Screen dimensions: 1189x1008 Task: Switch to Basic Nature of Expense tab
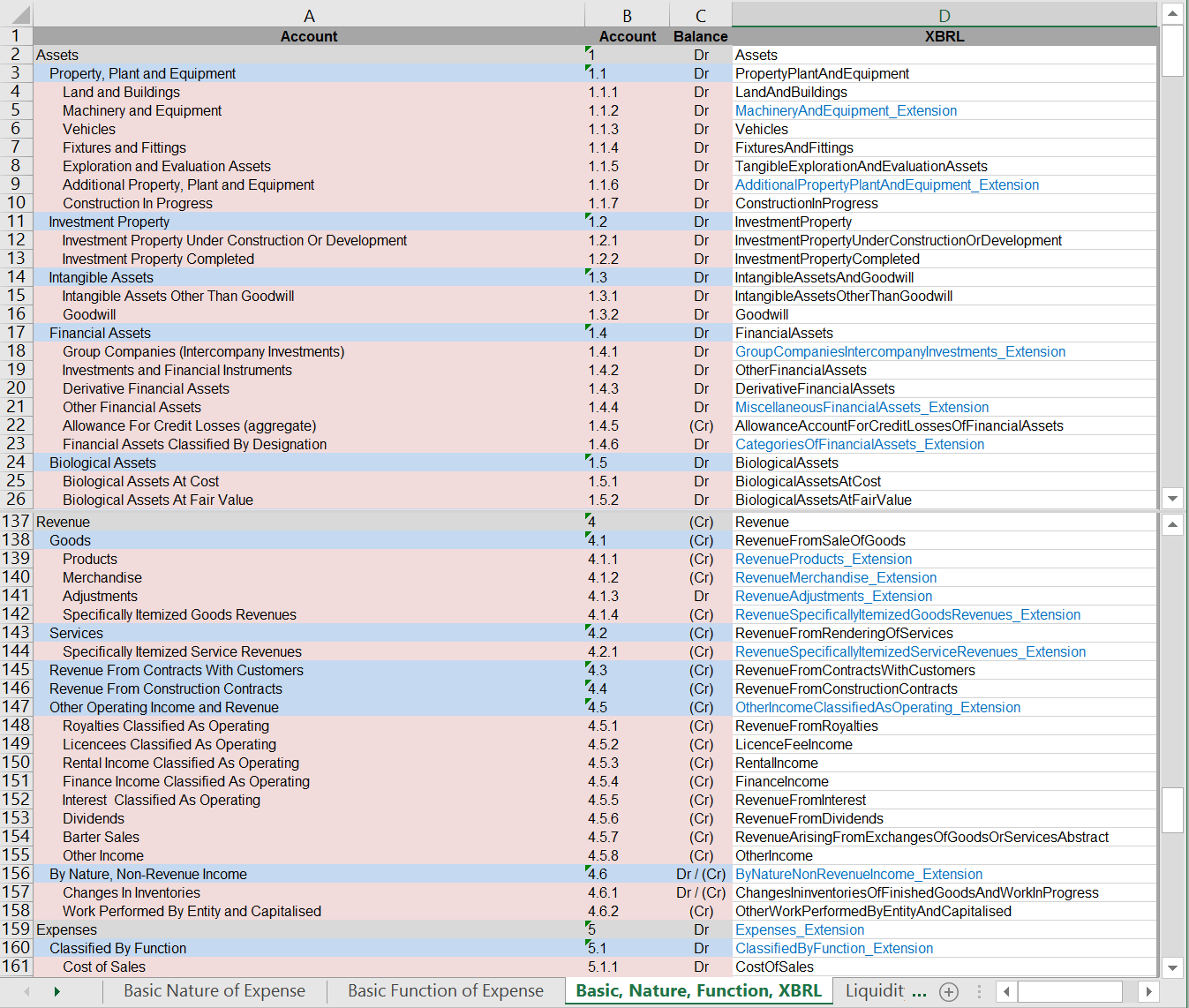point(214,991)
